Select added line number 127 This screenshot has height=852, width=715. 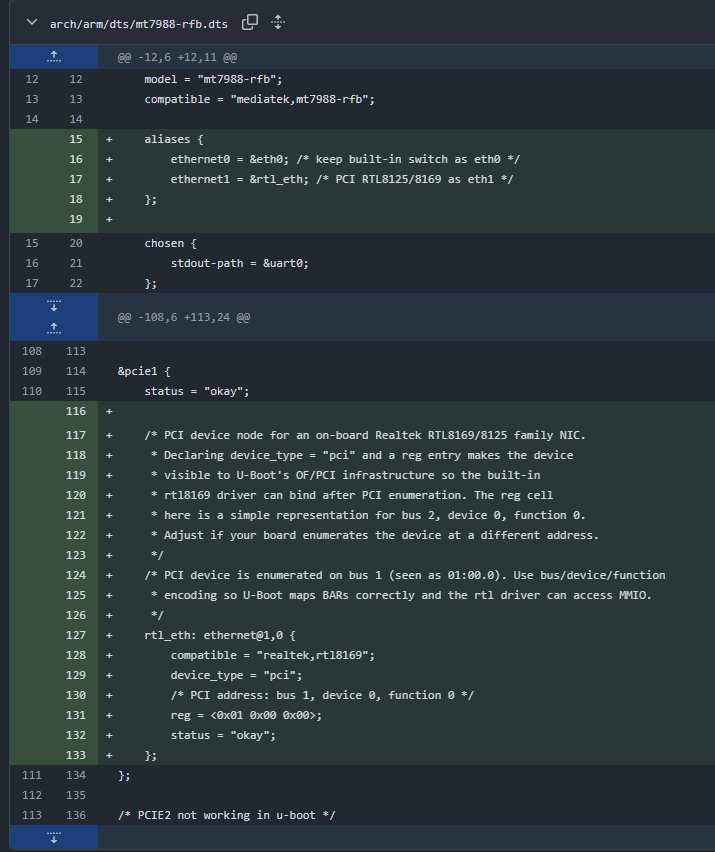(x=76, y=635)
